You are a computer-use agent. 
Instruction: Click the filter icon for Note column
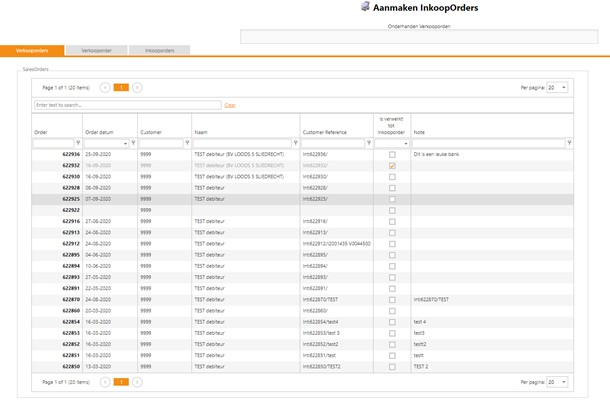click(x=569, y=143)
